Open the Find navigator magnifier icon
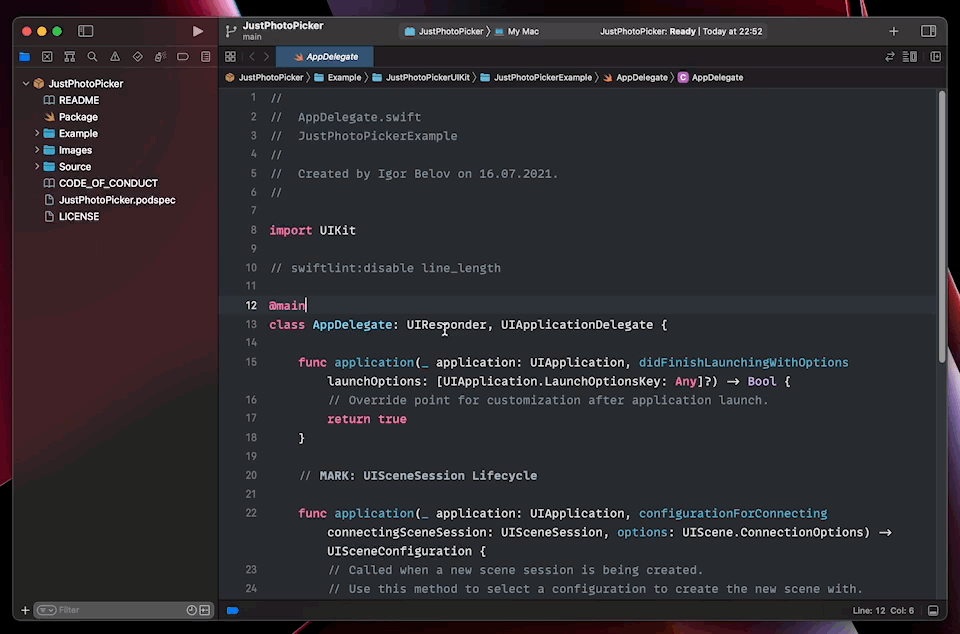Screen dimensions: 960x634 point(92,56)
